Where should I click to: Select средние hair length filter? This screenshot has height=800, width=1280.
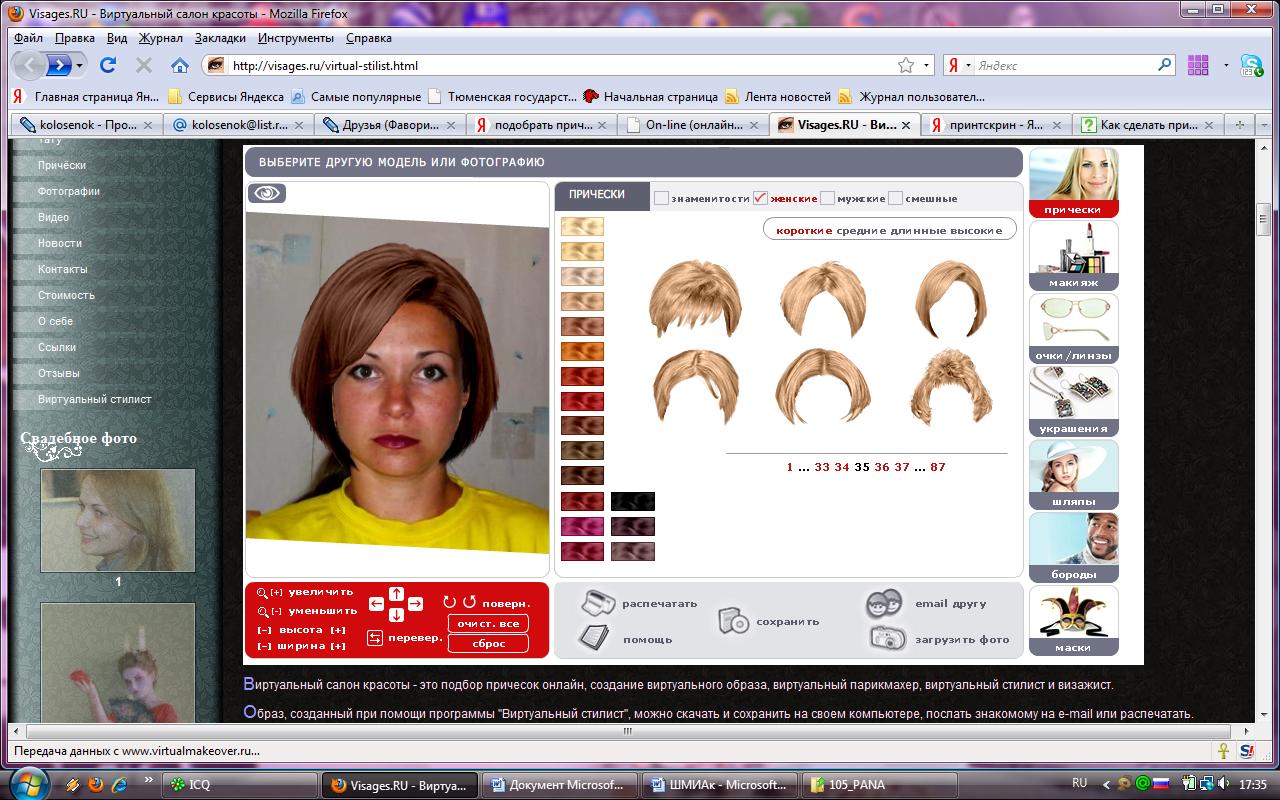(x=861, y=230)
